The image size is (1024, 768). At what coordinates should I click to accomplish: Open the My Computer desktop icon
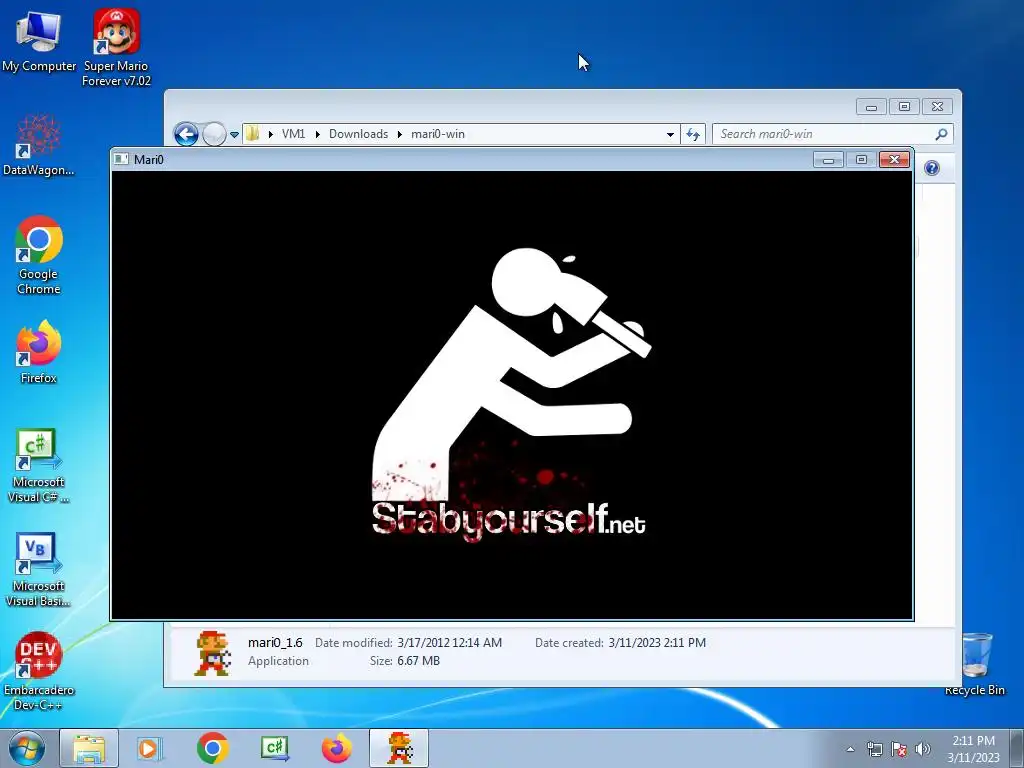click(39, 40)
